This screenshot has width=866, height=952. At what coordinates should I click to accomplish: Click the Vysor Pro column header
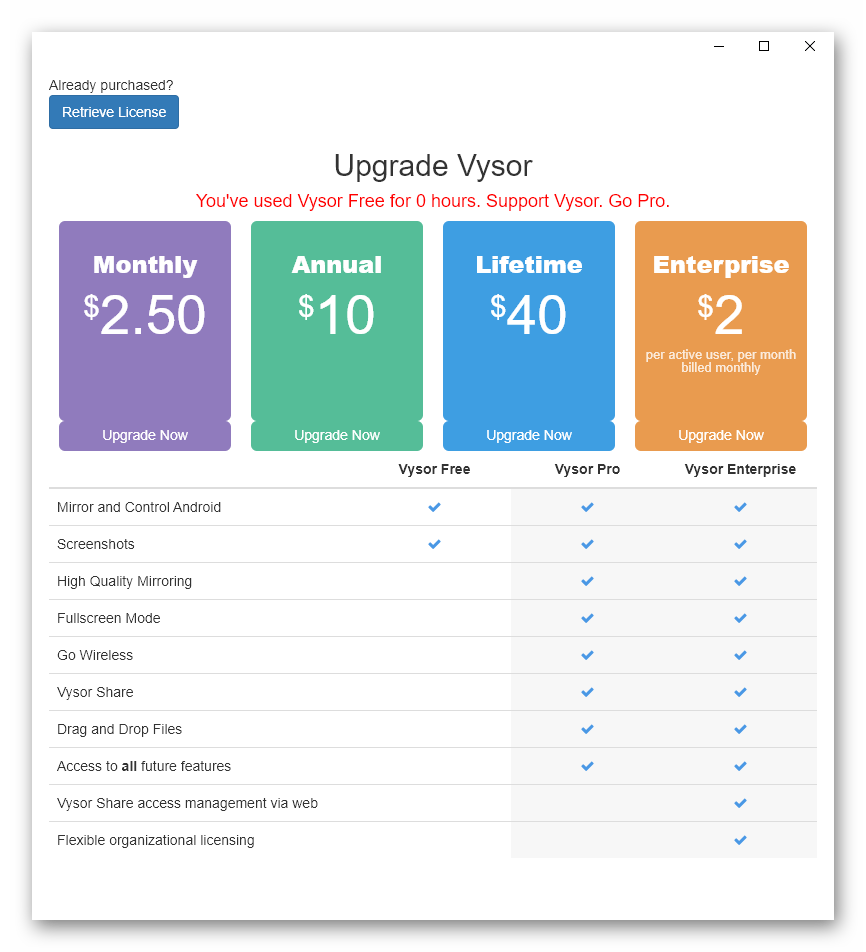587,469
